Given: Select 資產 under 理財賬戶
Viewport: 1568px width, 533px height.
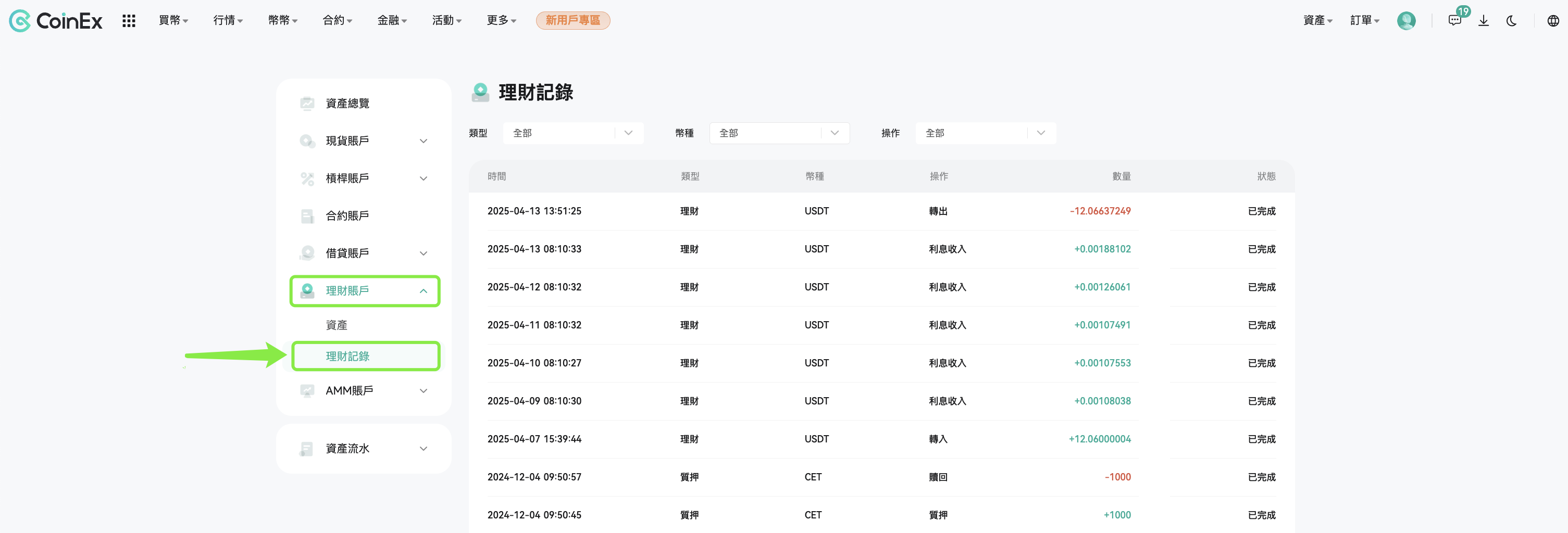Looking at the screenshot, I should click(x=337, y=325).
